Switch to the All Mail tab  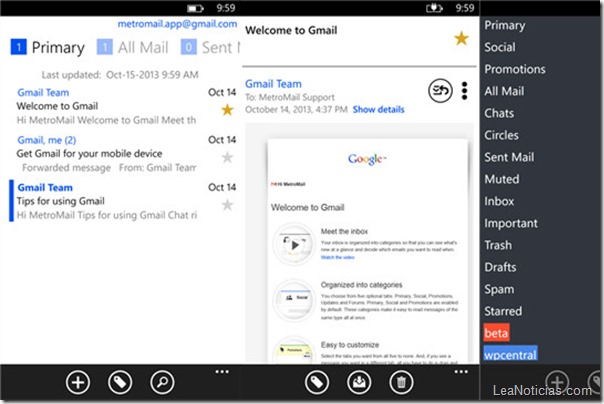tap(143, 47)
